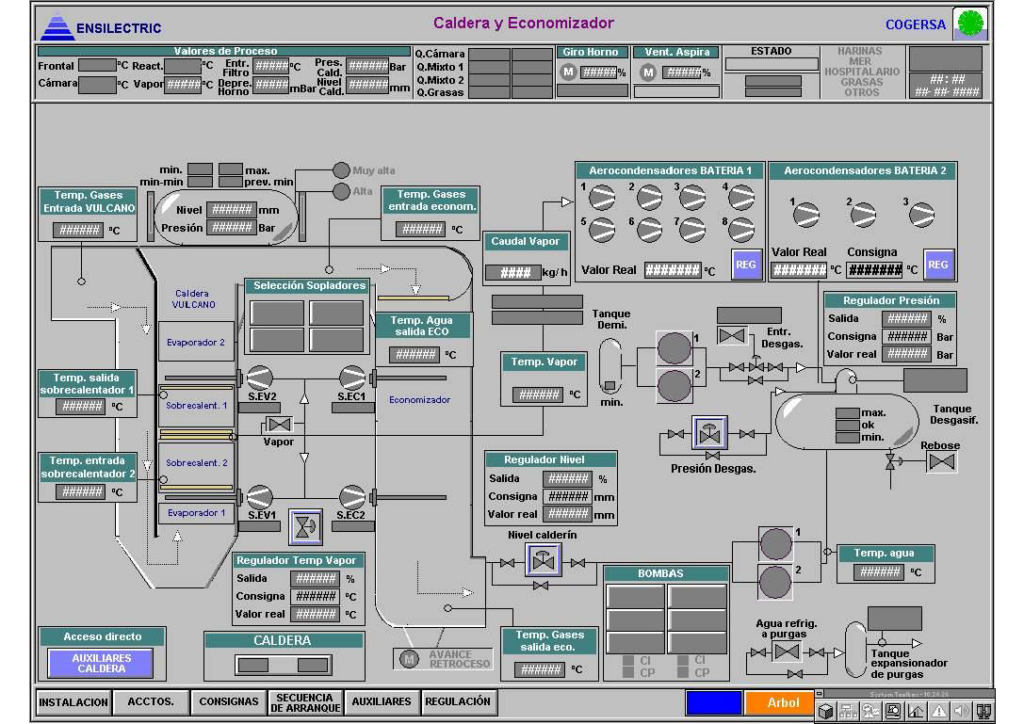Screen dimensions: 1024x724
Task: Select fan 1 in Aerocondensadores BATERIA 2
Action: click(806, 214)
